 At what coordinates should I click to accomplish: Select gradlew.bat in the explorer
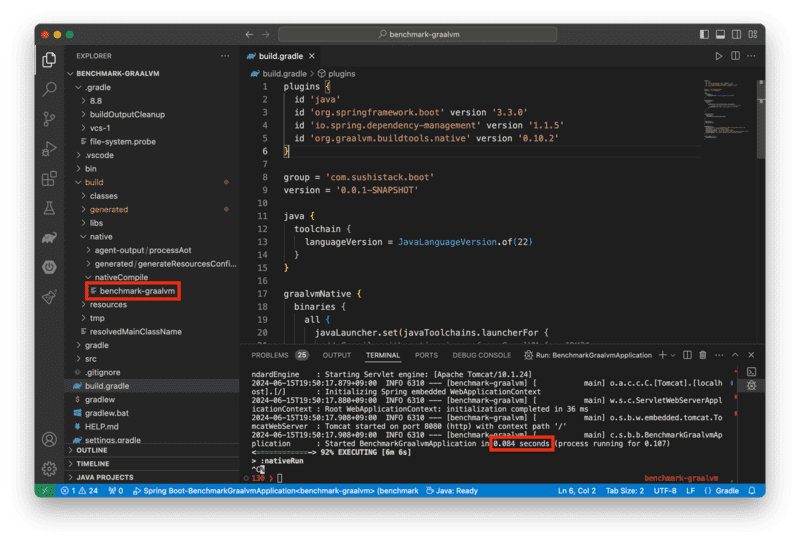pyautogui.click(x=107, y=413)
